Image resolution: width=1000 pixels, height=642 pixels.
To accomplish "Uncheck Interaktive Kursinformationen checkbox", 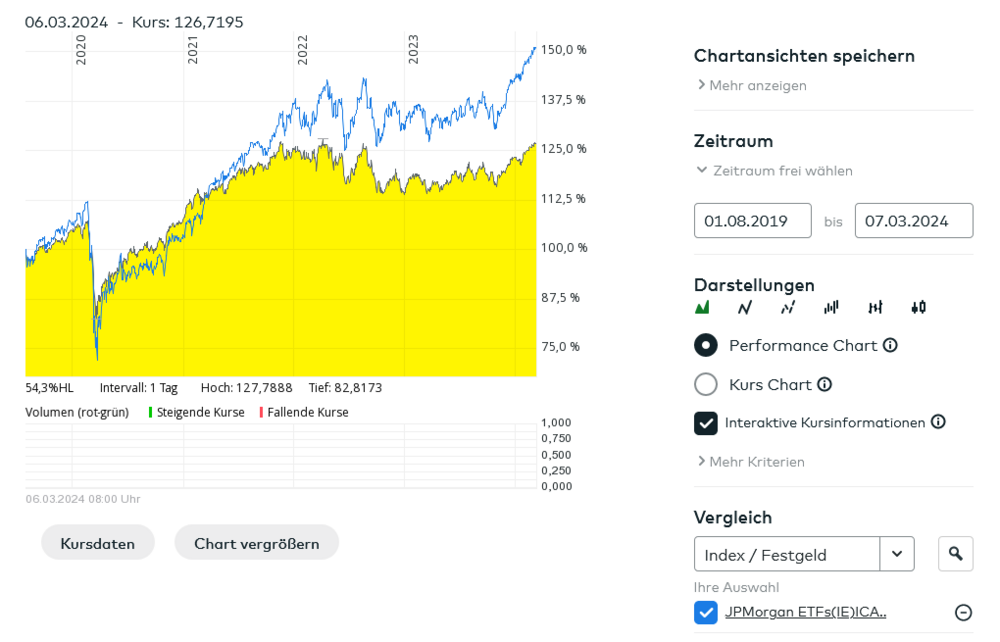I will point(706,423).
